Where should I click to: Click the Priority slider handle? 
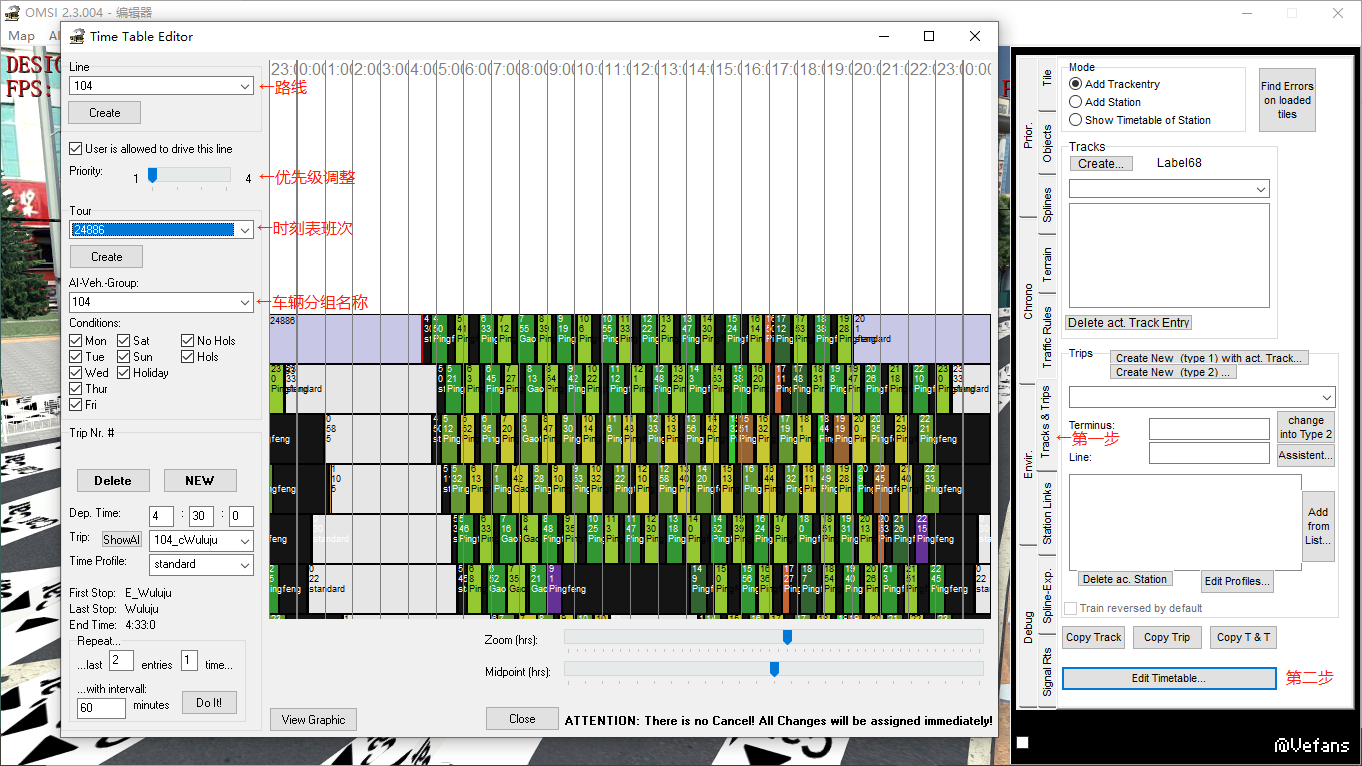coord(152,176)
